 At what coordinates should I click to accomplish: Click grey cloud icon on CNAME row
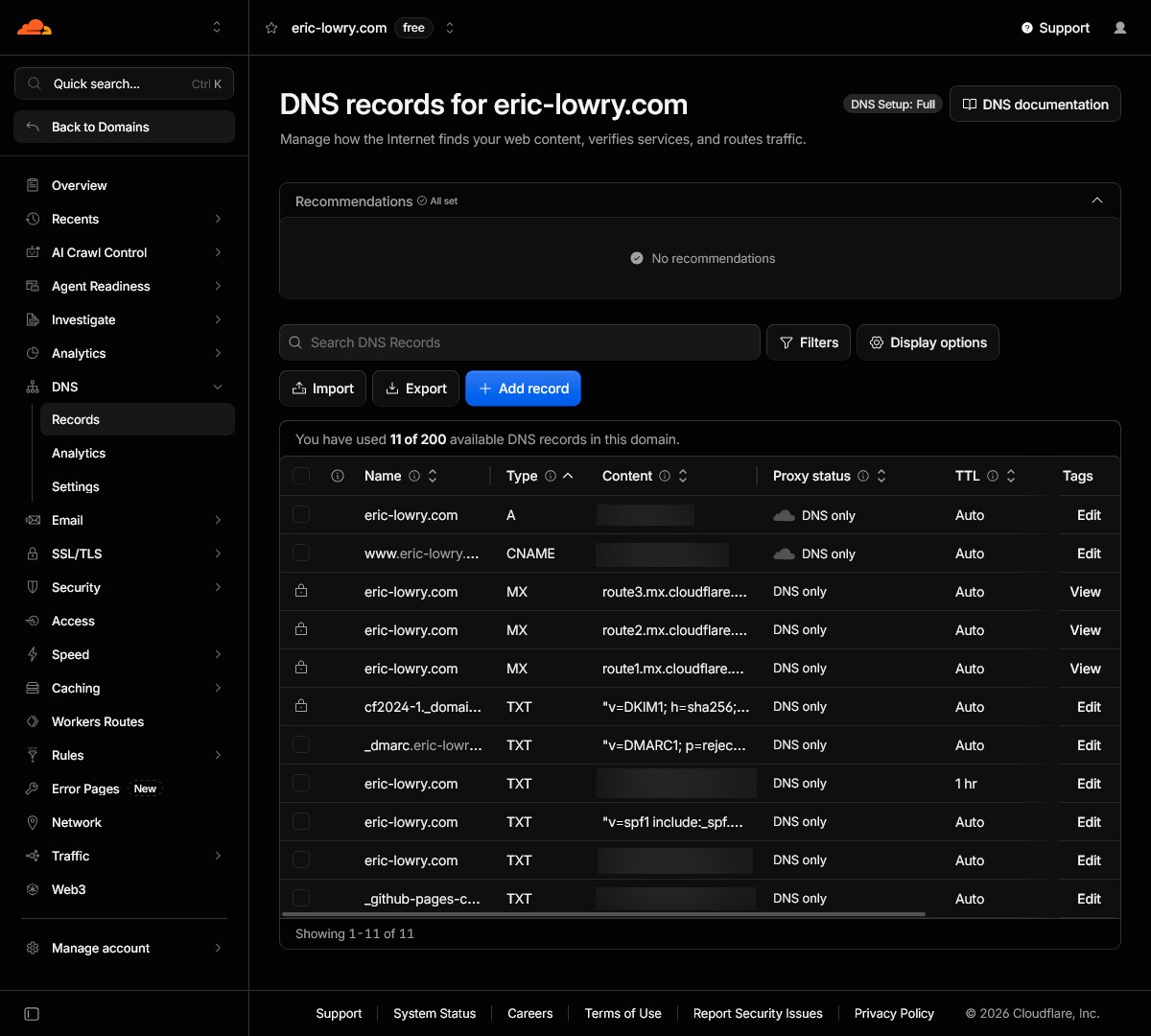point(784,553)
